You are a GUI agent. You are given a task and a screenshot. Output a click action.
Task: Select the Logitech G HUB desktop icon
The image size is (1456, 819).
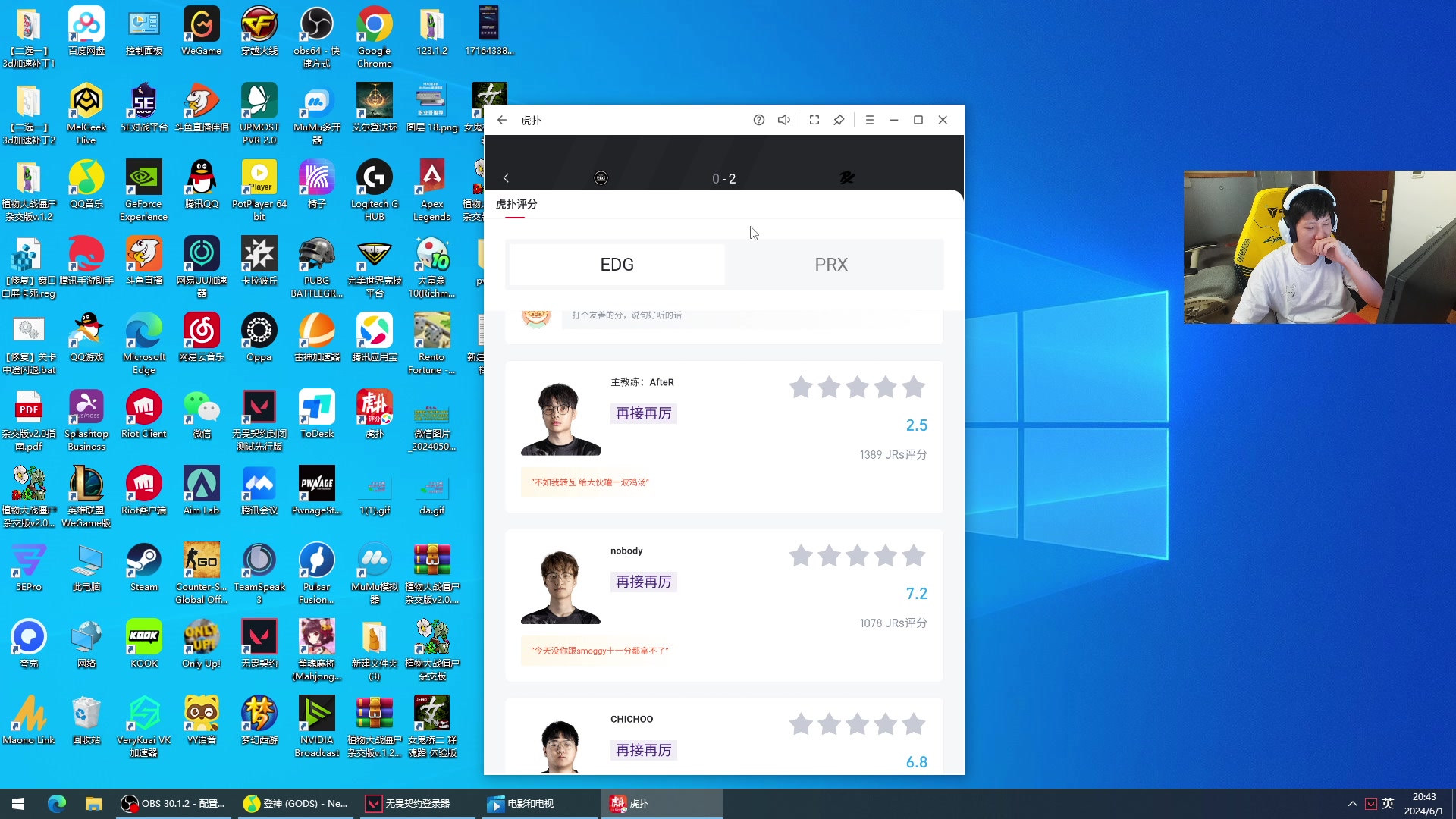[375, 190]
